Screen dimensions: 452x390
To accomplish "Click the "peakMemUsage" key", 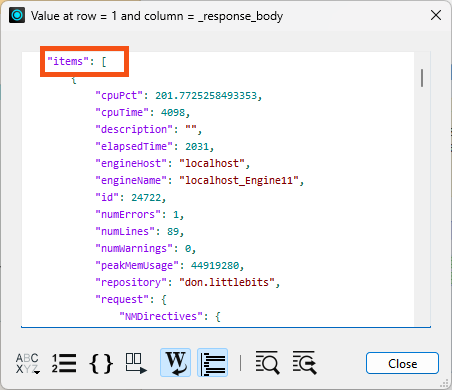I will 137,266.
